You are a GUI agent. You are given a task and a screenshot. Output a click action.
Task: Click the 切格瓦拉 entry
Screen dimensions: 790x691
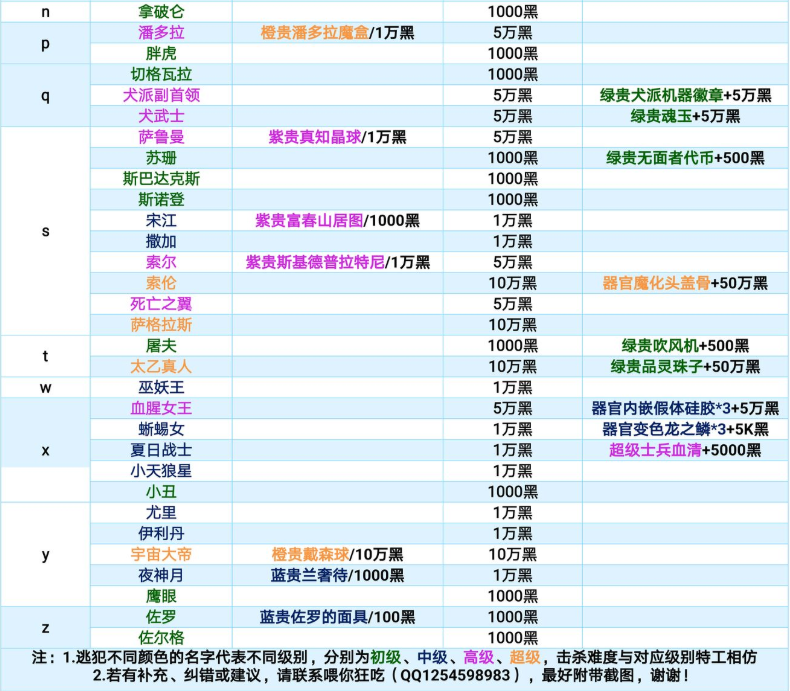tap(161, 74)
